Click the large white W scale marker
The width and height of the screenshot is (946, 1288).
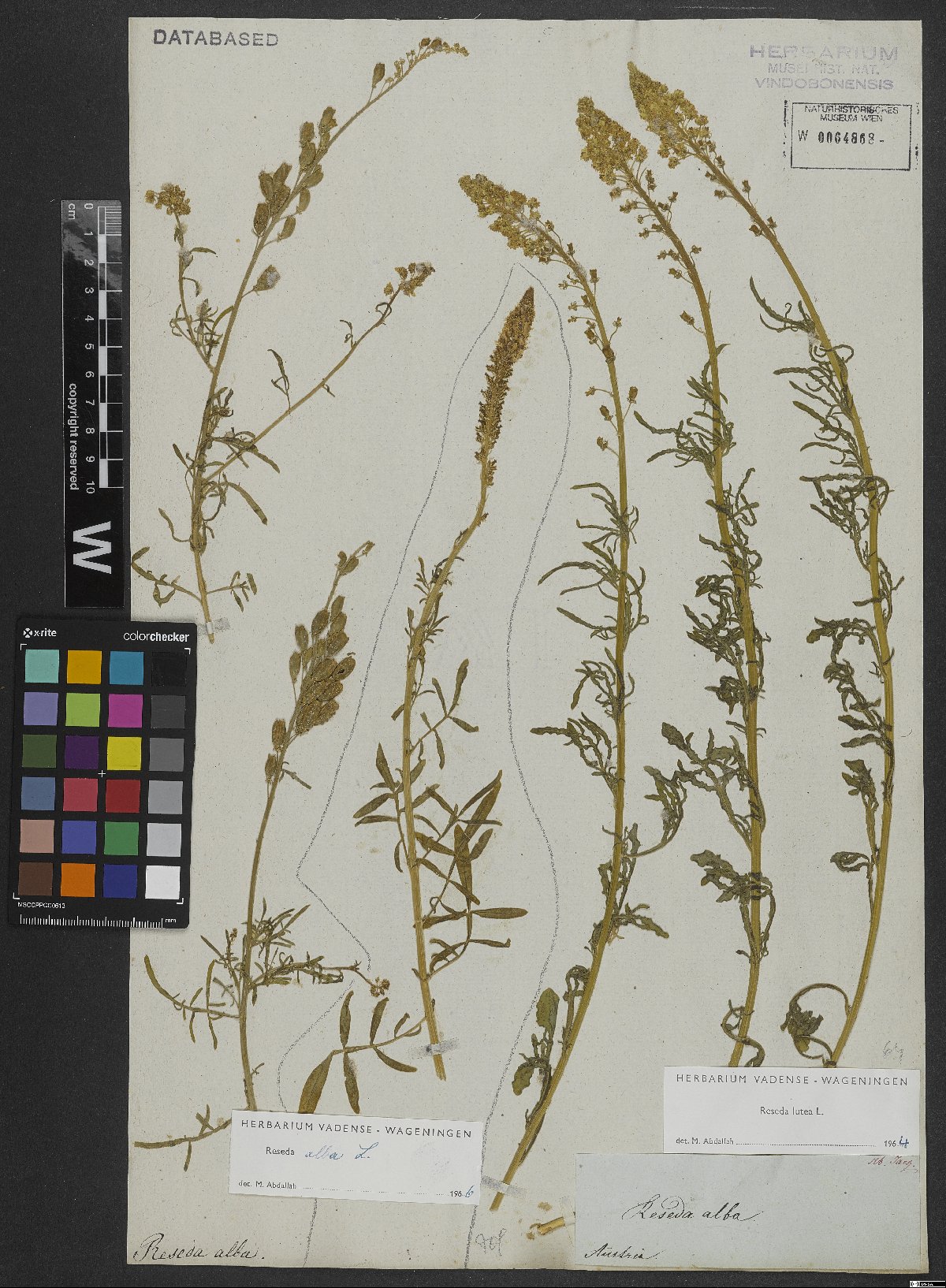point(93,547)
